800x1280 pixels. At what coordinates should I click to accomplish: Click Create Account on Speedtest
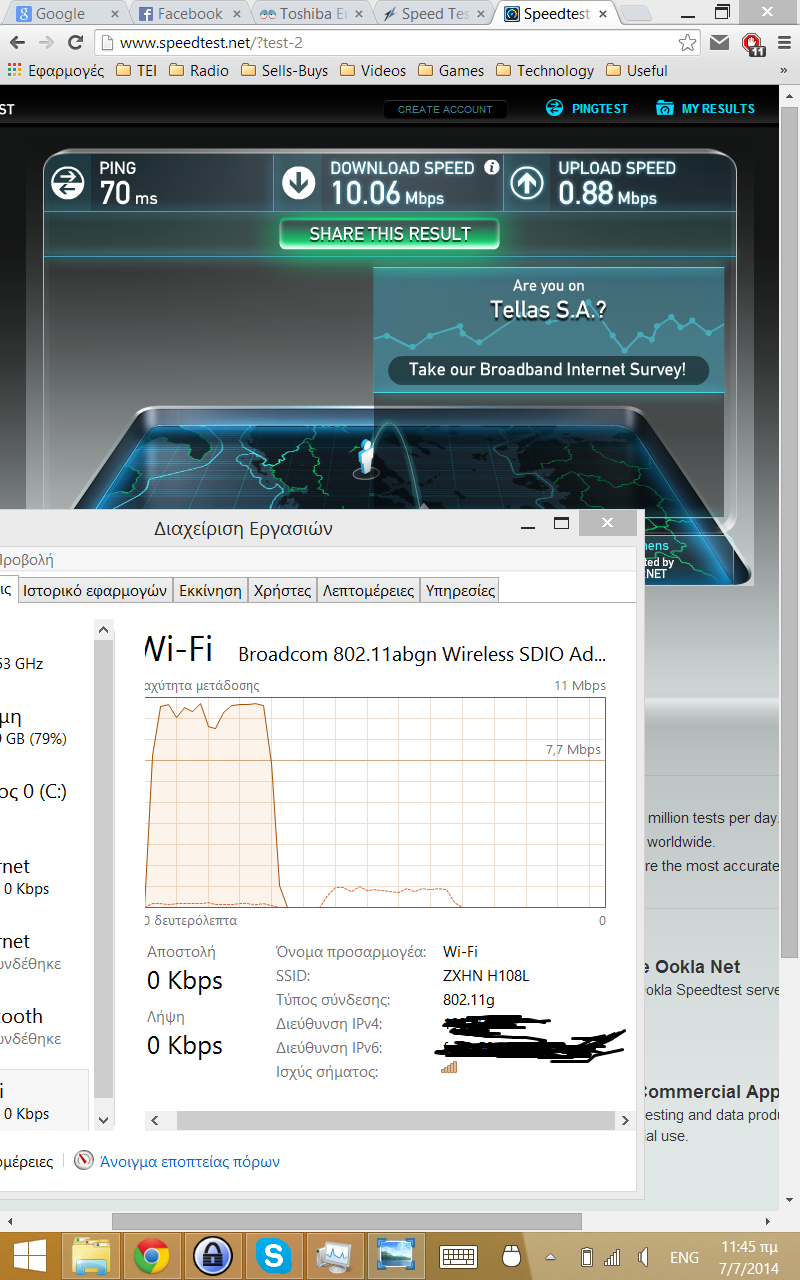[445, 109]
